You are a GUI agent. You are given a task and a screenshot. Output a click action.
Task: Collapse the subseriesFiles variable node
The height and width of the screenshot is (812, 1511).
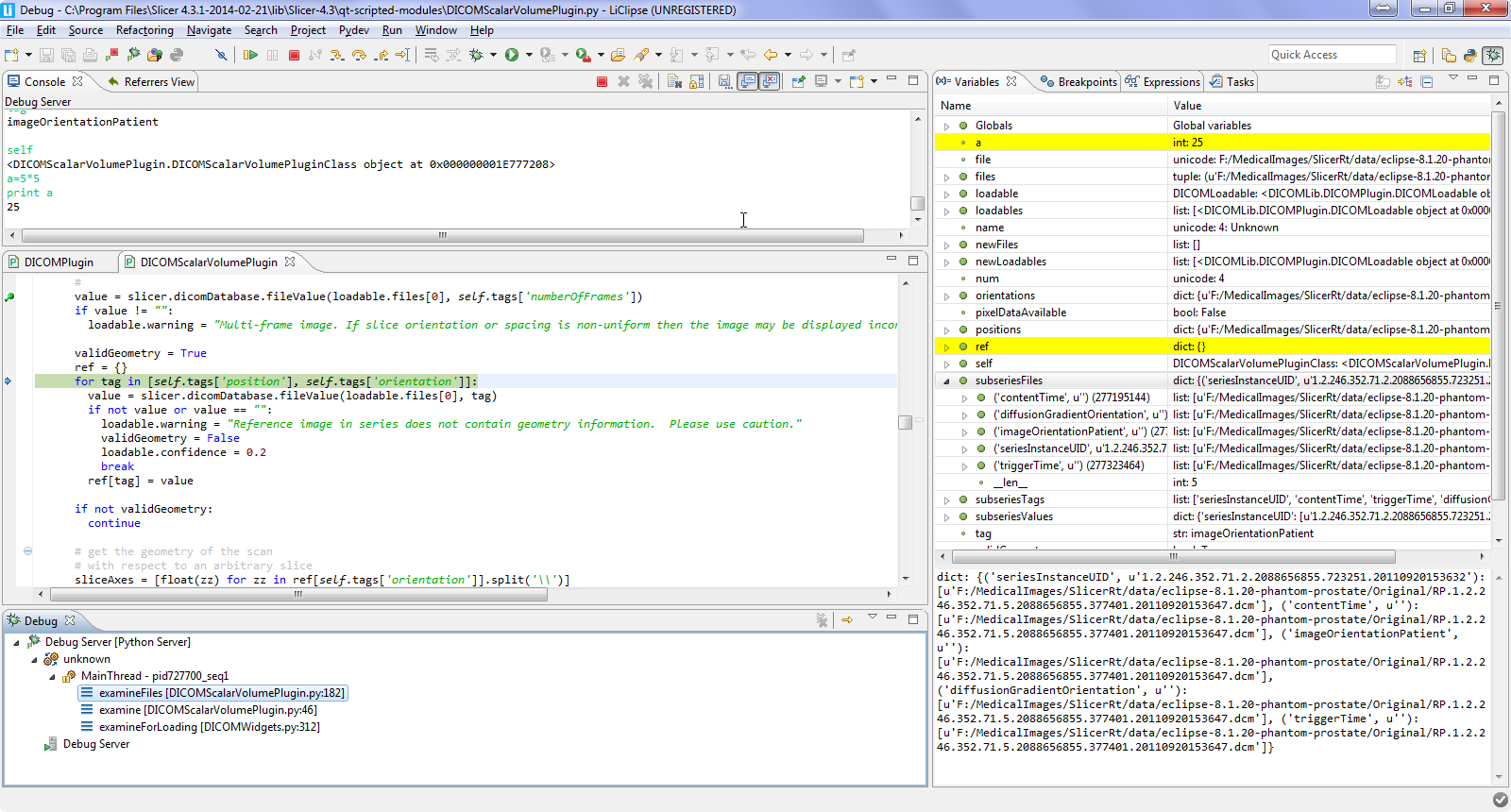[946, 381]
